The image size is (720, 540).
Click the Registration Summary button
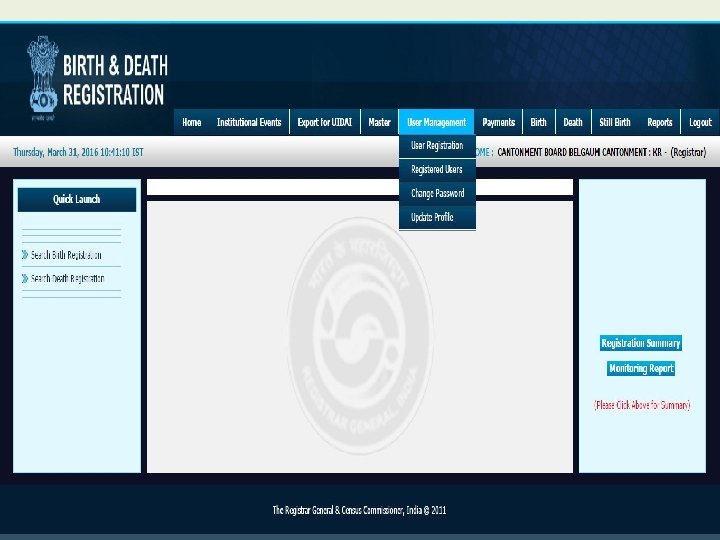[641, 343]
